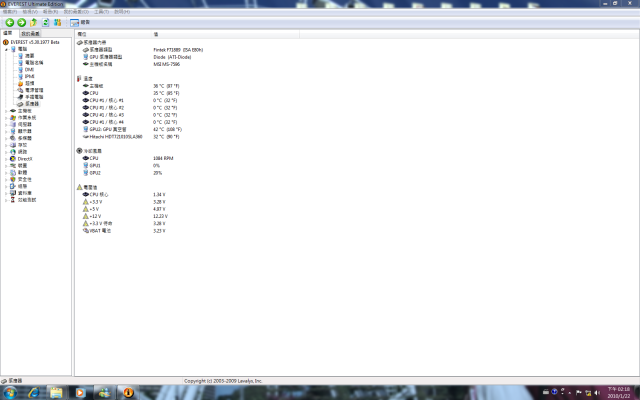Click the Up one level toolbar icon
The width and height of the screenshot is (640, 400).
33,22
